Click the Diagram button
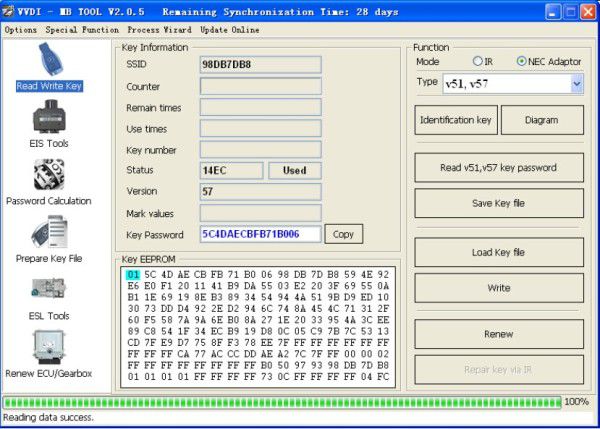Screen dimensions: 600x429 (x=542, y=120)
